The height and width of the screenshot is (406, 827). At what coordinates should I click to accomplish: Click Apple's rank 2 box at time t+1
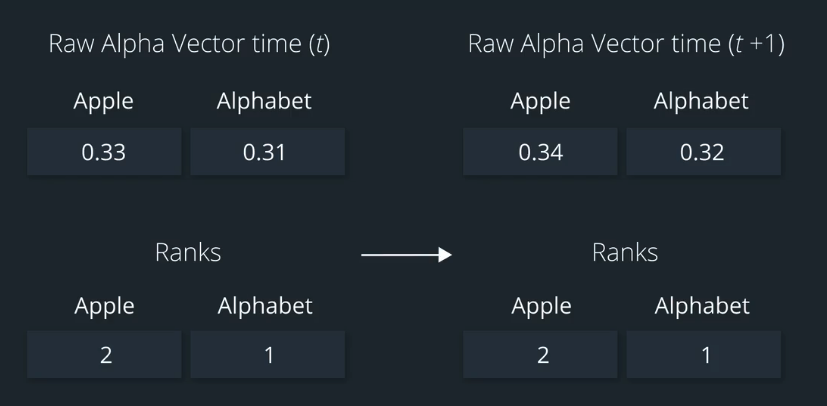coord(541,355)
